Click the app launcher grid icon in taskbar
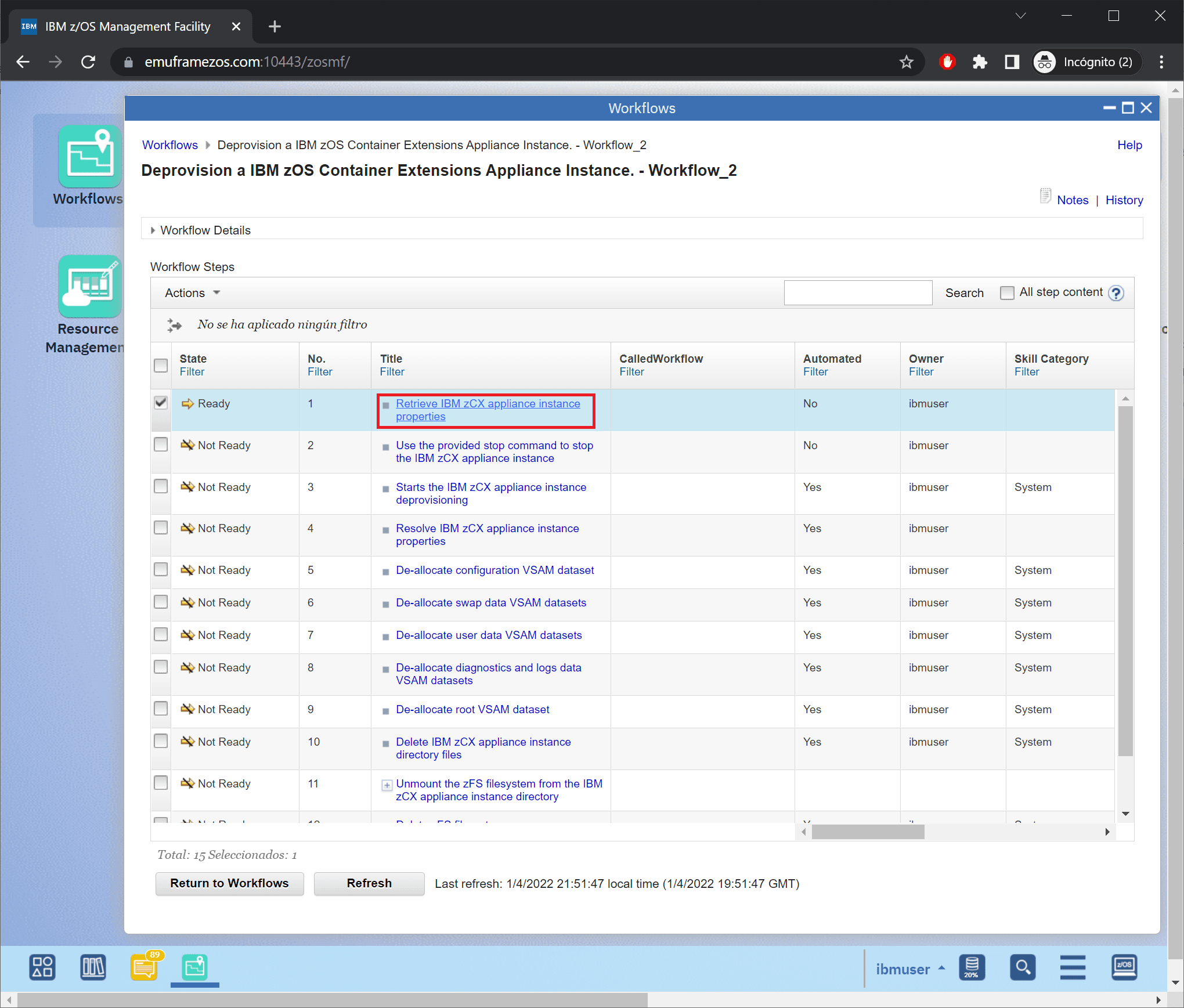 [42, 967]
